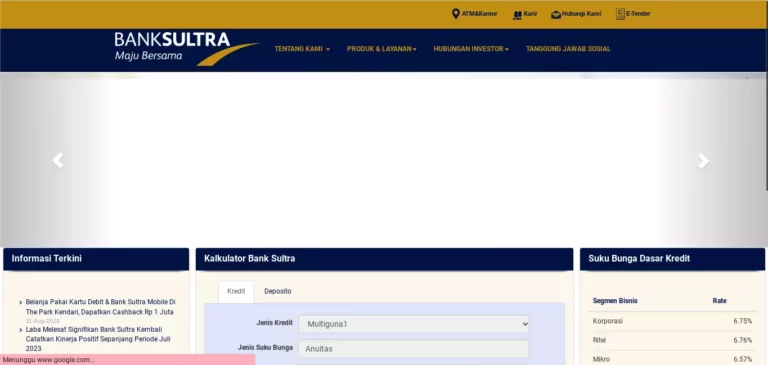Click the Rate column header
Screen dimensions: 768x365
pos(720,301)
